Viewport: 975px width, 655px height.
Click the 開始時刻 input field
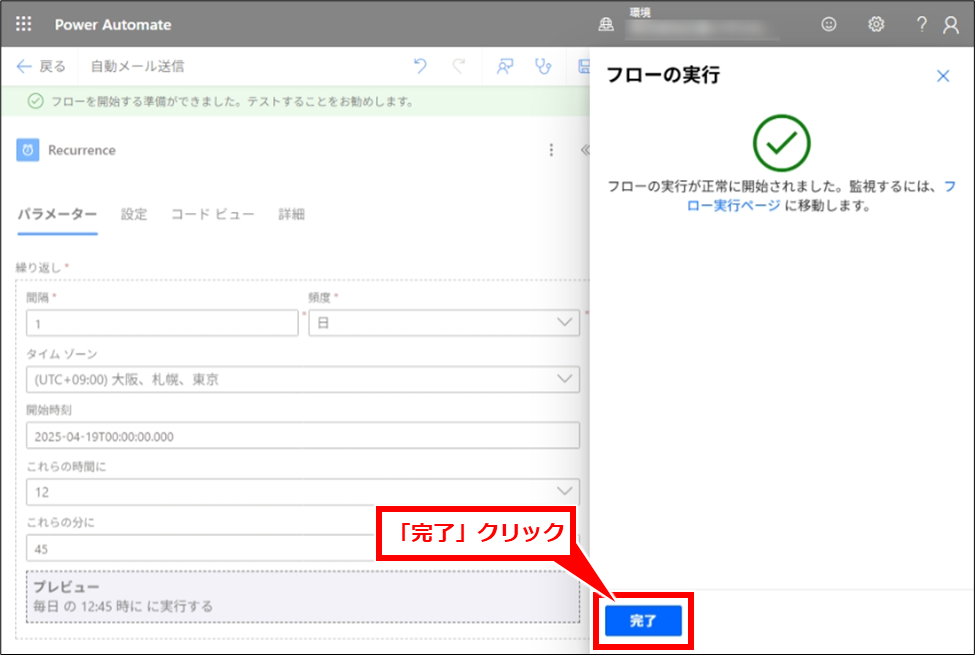[303, 436]
